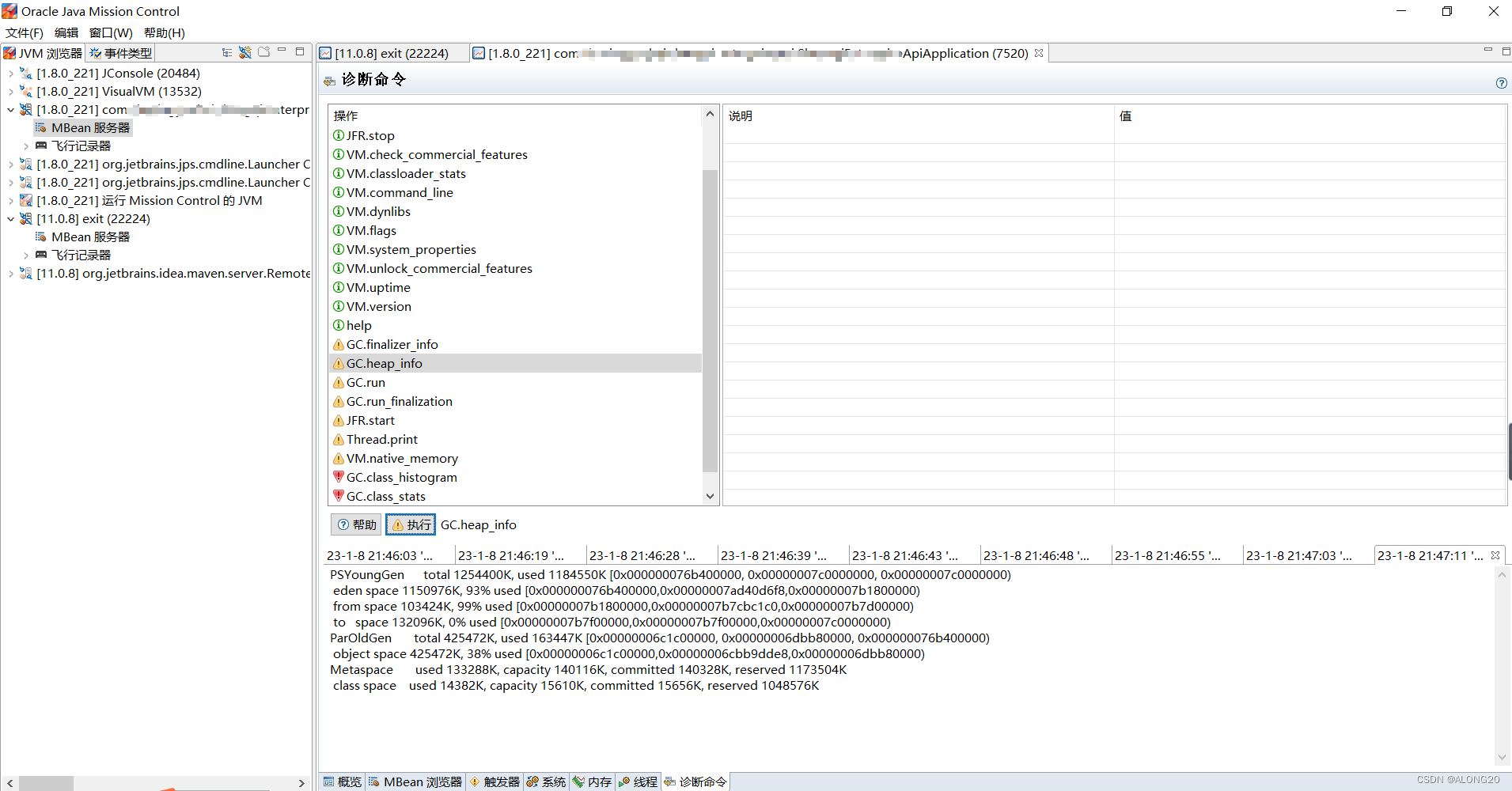The width and height of the screenshot is (1512, 791).
Task: Open the 线程 tab at bottom
Action: tap(638, 782)
